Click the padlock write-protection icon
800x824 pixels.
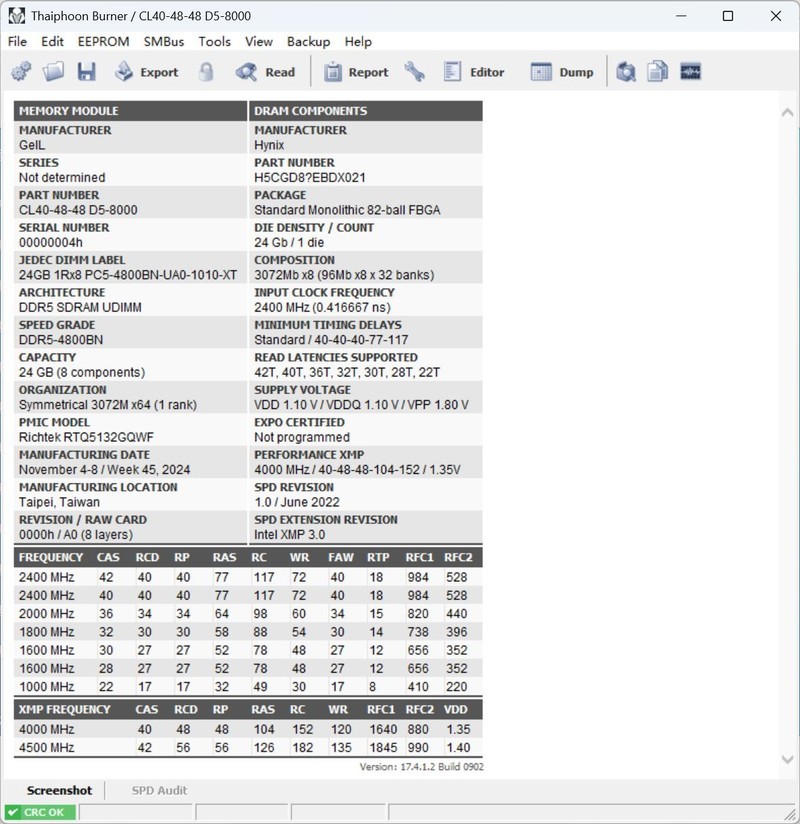tap(206, 72)
